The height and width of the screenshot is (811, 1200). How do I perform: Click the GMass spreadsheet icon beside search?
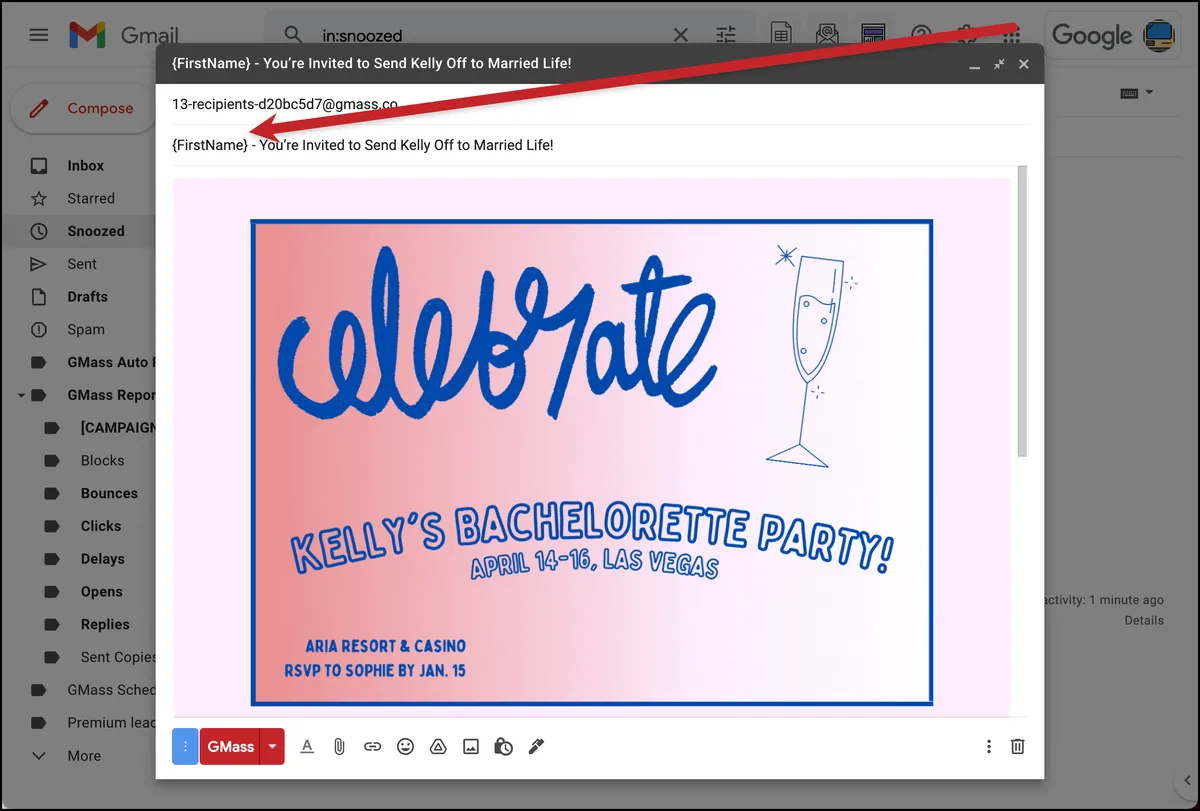pos(780,35)
